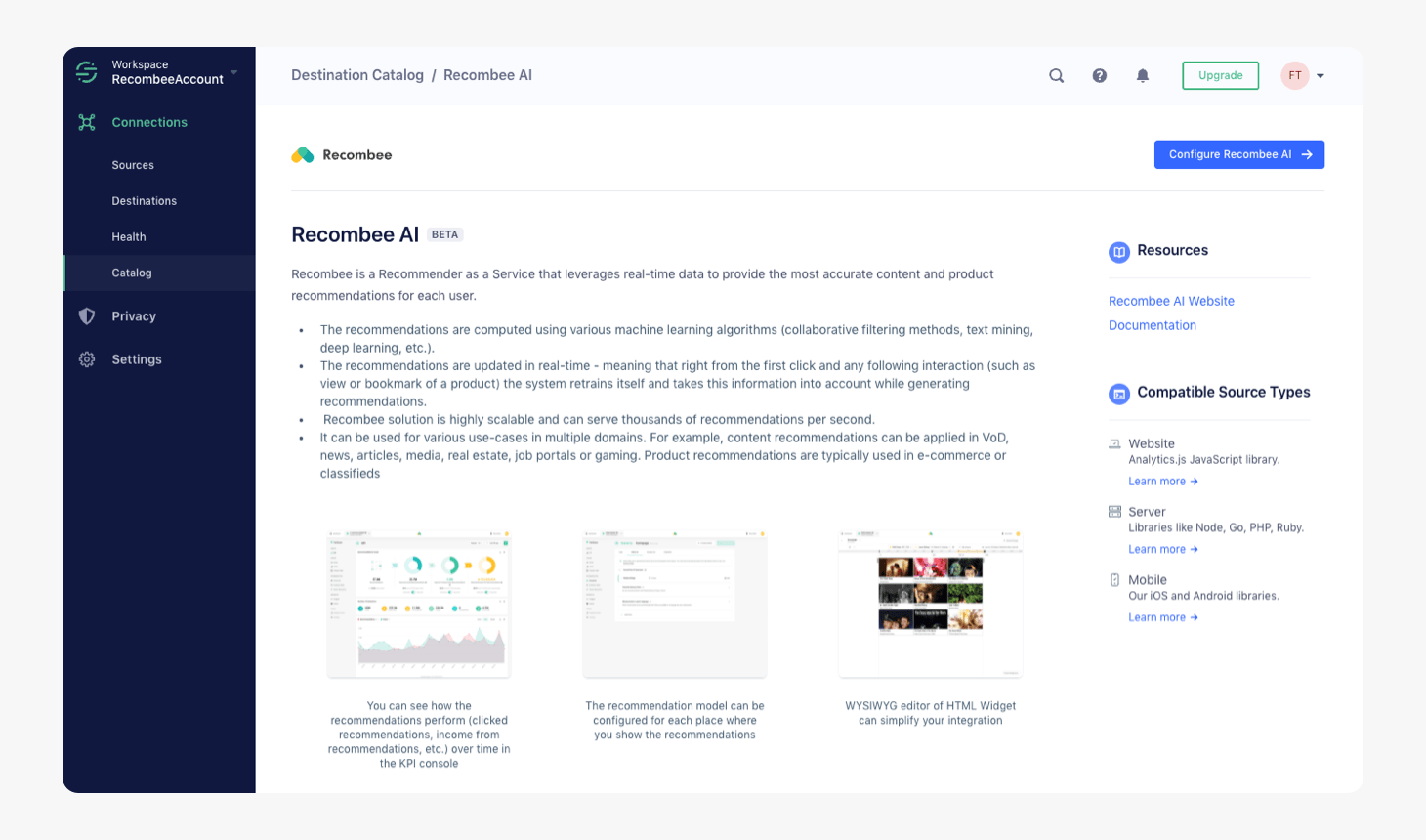
Task: Open Health in sidebar menu
Action: tap(129, 237)
